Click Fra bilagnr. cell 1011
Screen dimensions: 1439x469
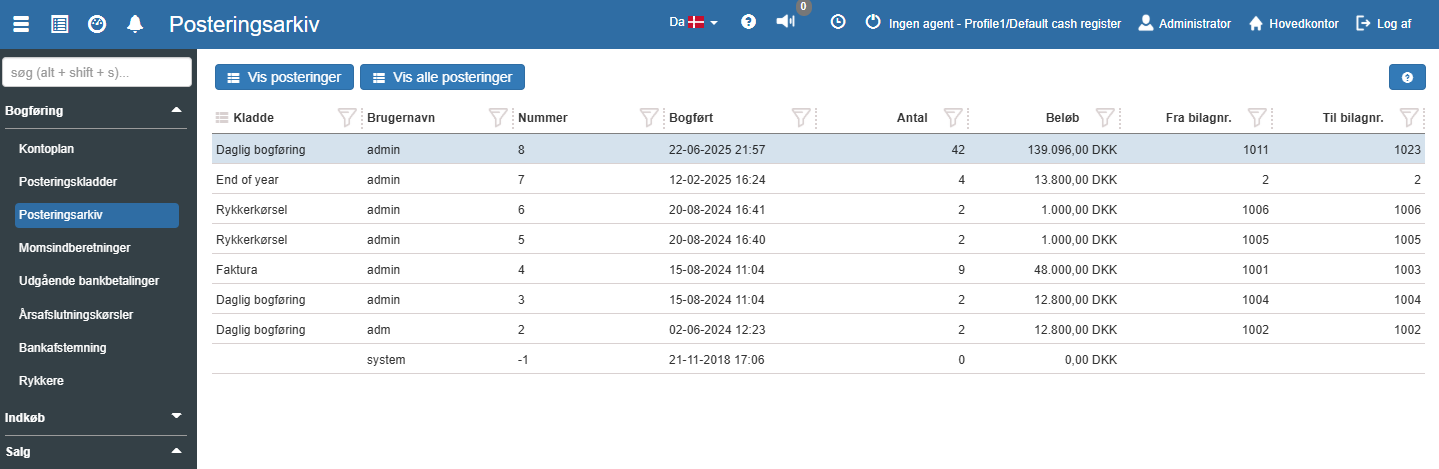1256,149
